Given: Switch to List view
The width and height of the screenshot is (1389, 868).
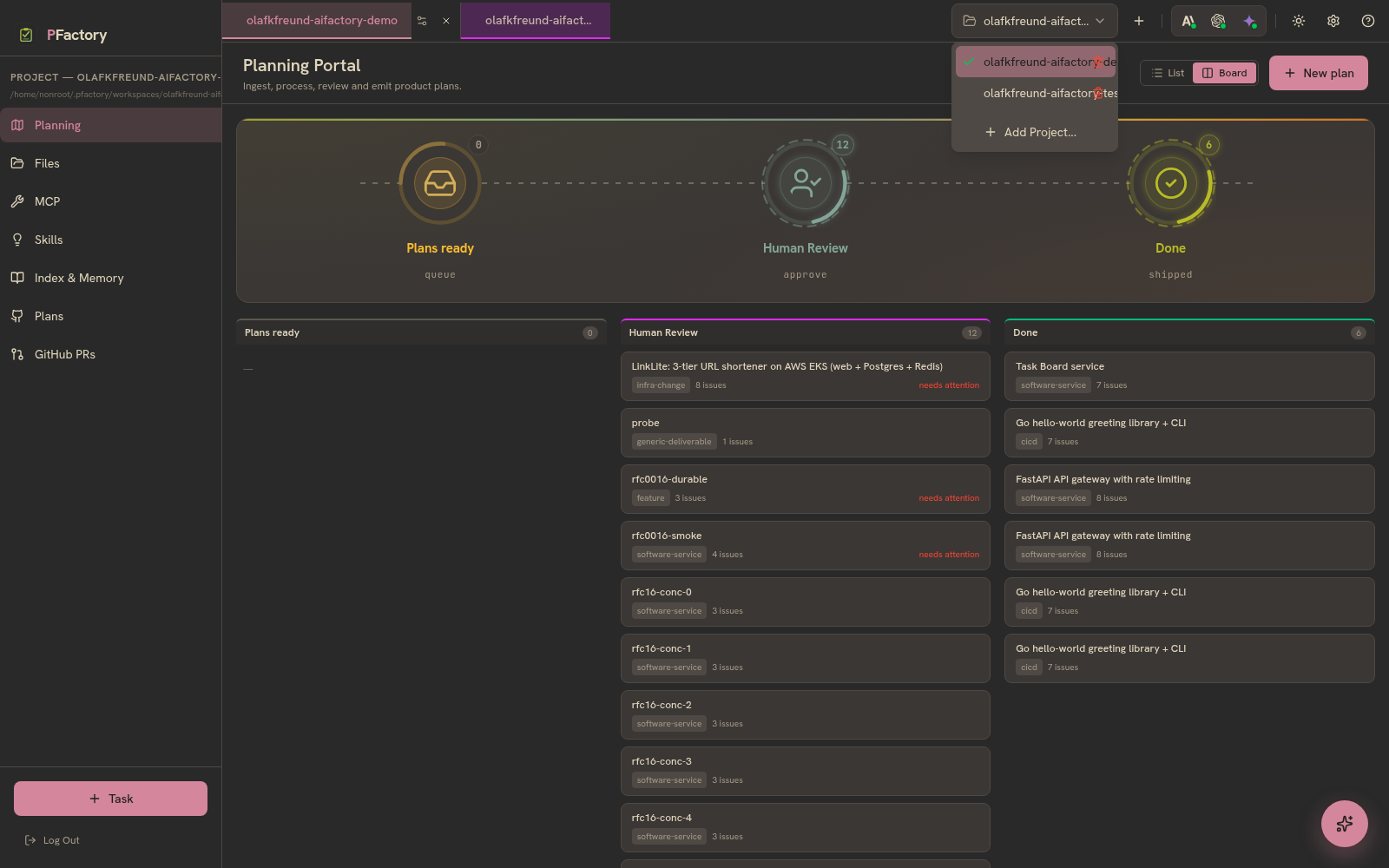Looking at the screenshot, I should click(1168, 73).
